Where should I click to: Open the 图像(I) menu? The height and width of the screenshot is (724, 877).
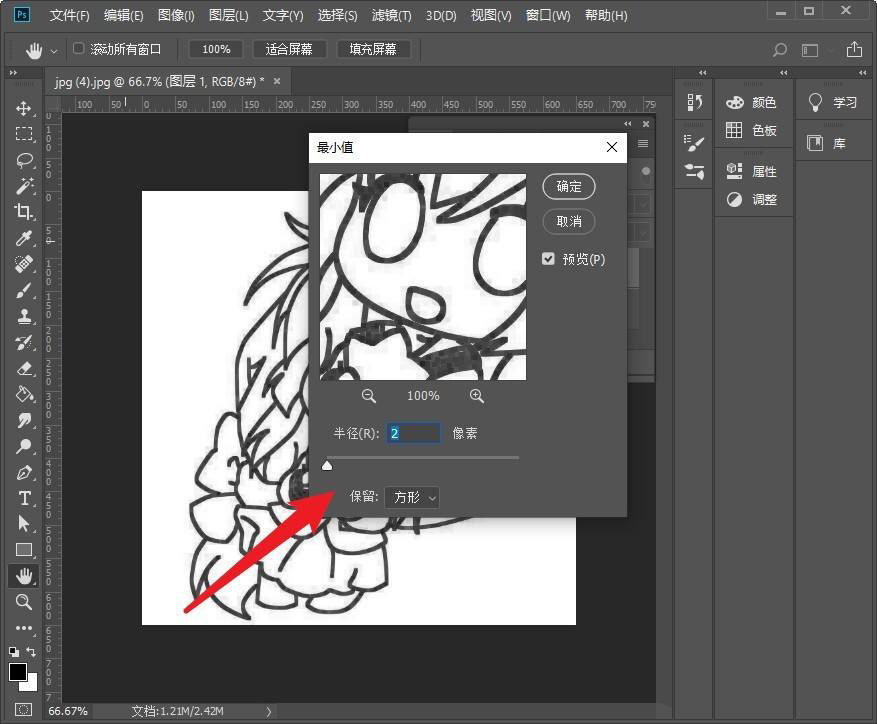pyautogui.click(x=176, y=16)
